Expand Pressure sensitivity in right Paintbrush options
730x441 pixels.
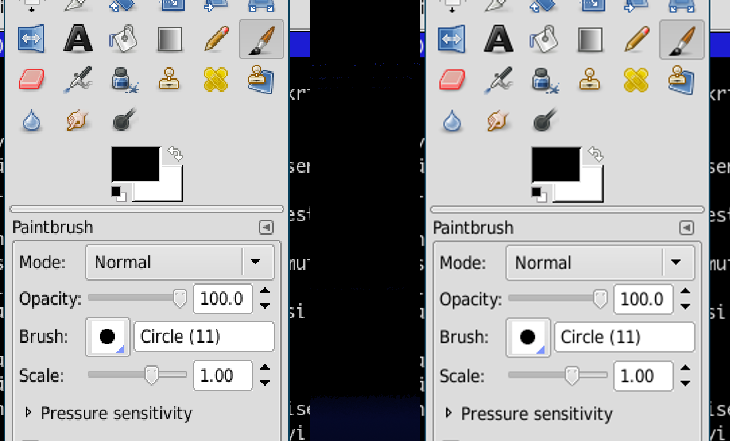point(535,413)
